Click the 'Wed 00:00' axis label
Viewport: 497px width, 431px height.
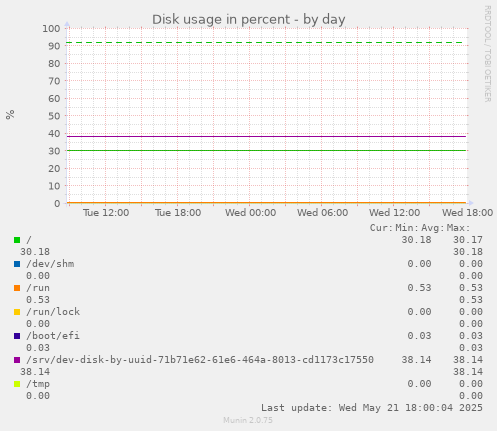tap(250, 213)
